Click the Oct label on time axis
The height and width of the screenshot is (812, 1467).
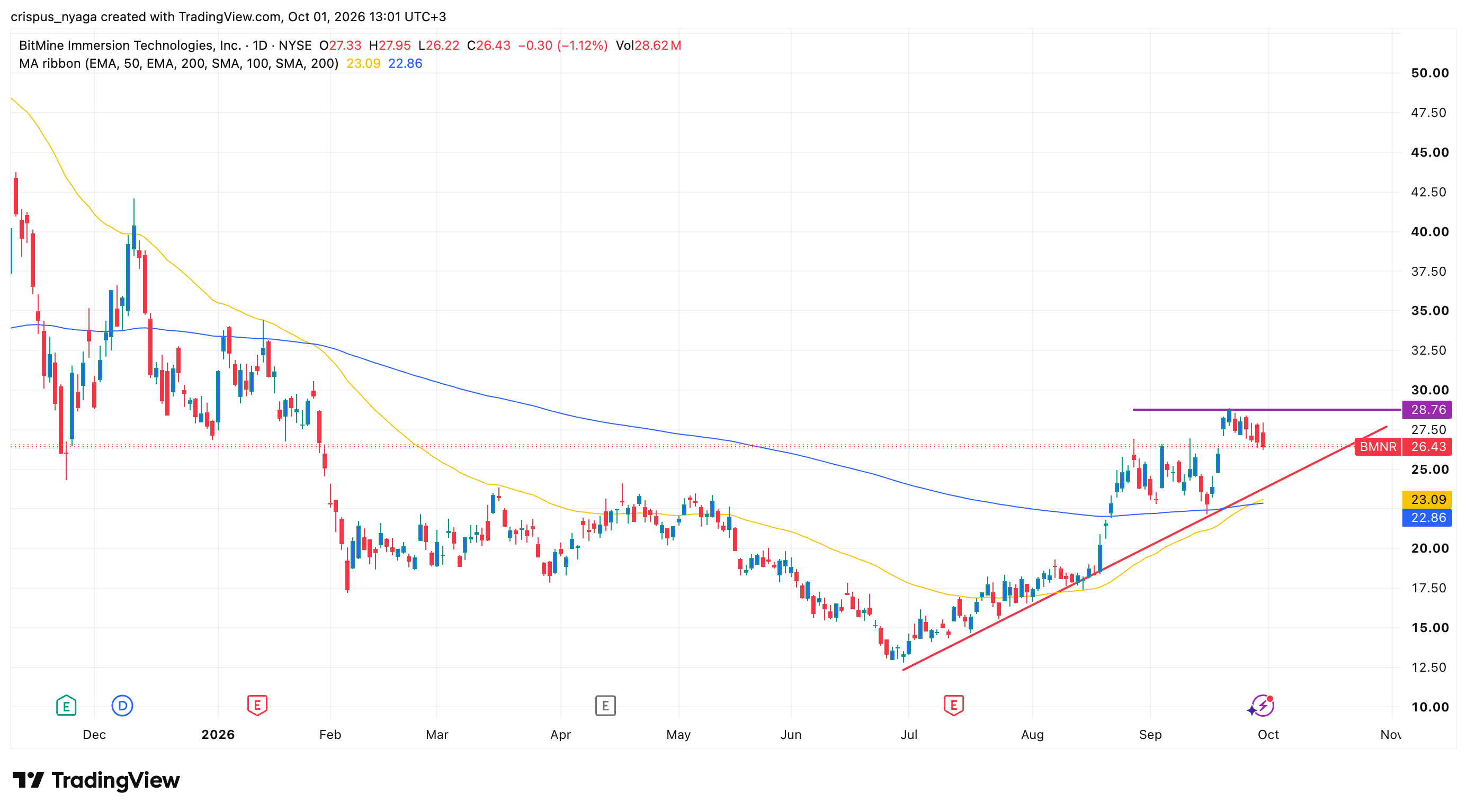[x=1268, y=735]
